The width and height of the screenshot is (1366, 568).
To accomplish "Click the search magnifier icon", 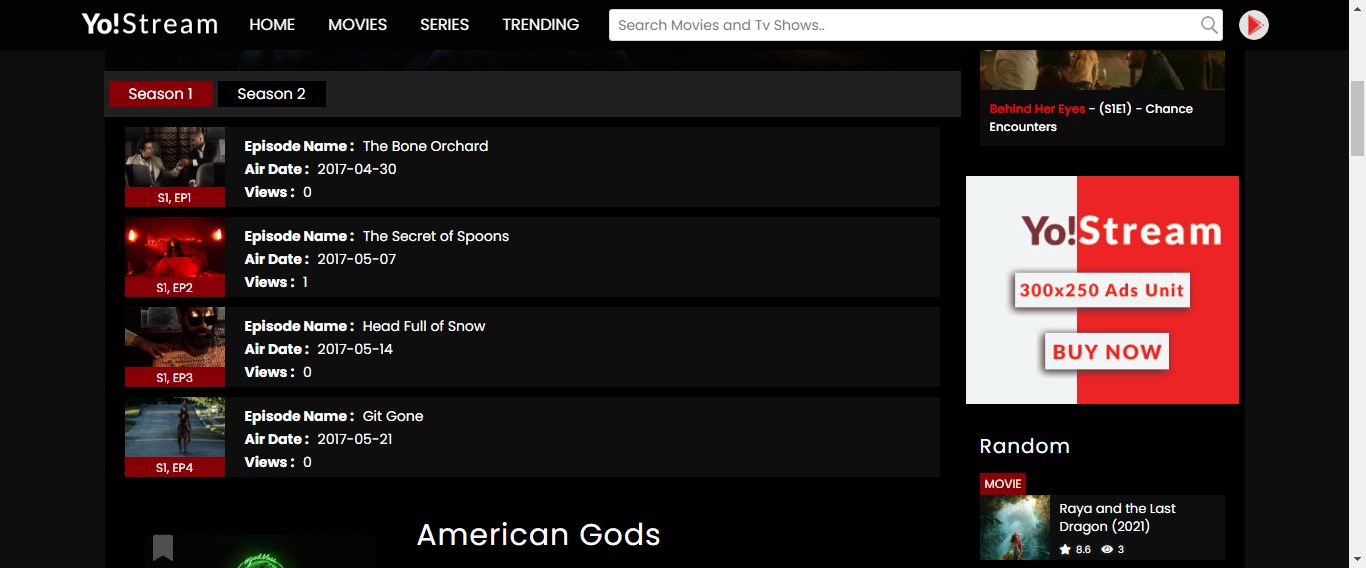I will [1209, 25].
